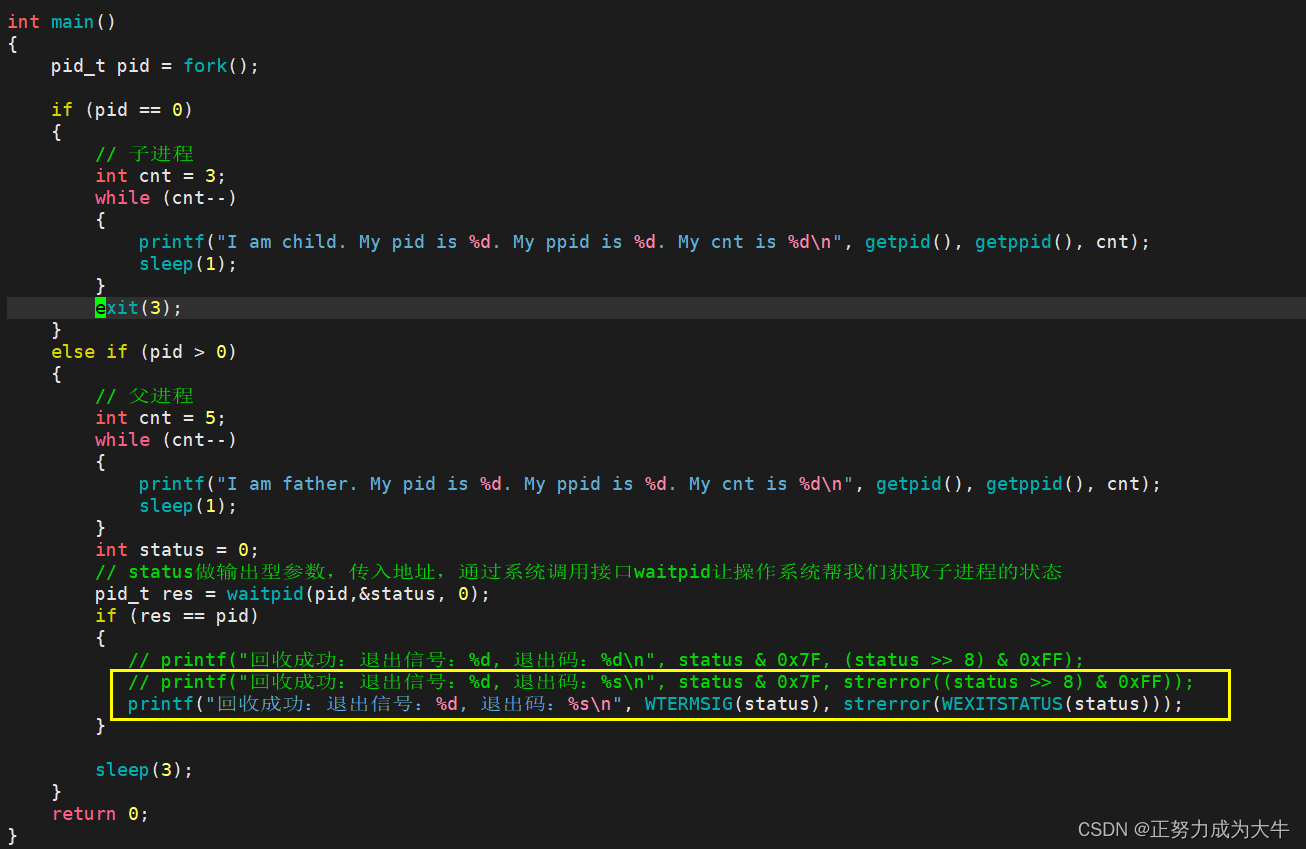Click the '// 子进程' comment
This screenshot has height=849, width=1306.
tap(144, 153)
